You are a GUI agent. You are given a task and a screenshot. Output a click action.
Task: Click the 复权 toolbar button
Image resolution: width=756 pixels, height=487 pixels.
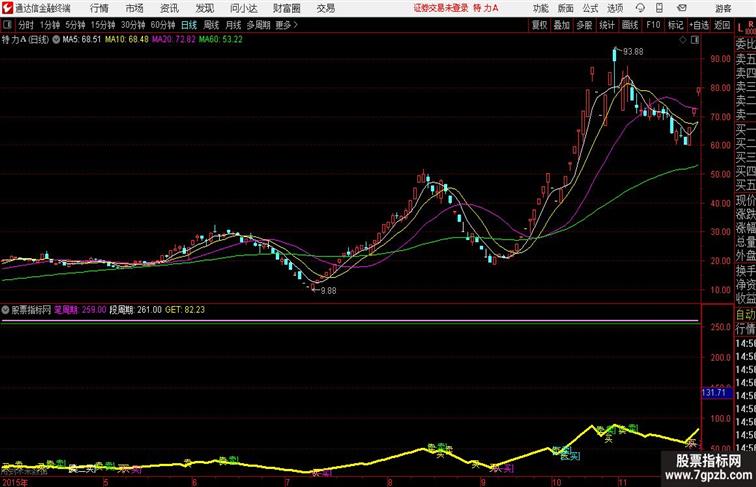[539, 25]
